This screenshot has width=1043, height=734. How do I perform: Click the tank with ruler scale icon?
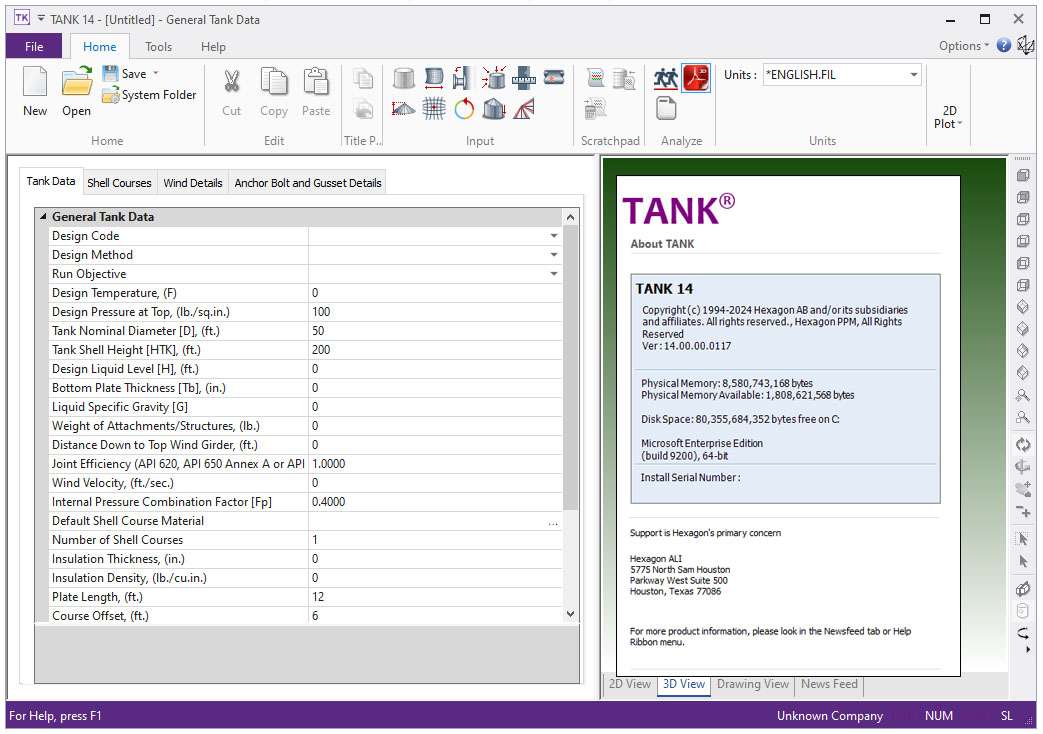[x=523, y=79]
